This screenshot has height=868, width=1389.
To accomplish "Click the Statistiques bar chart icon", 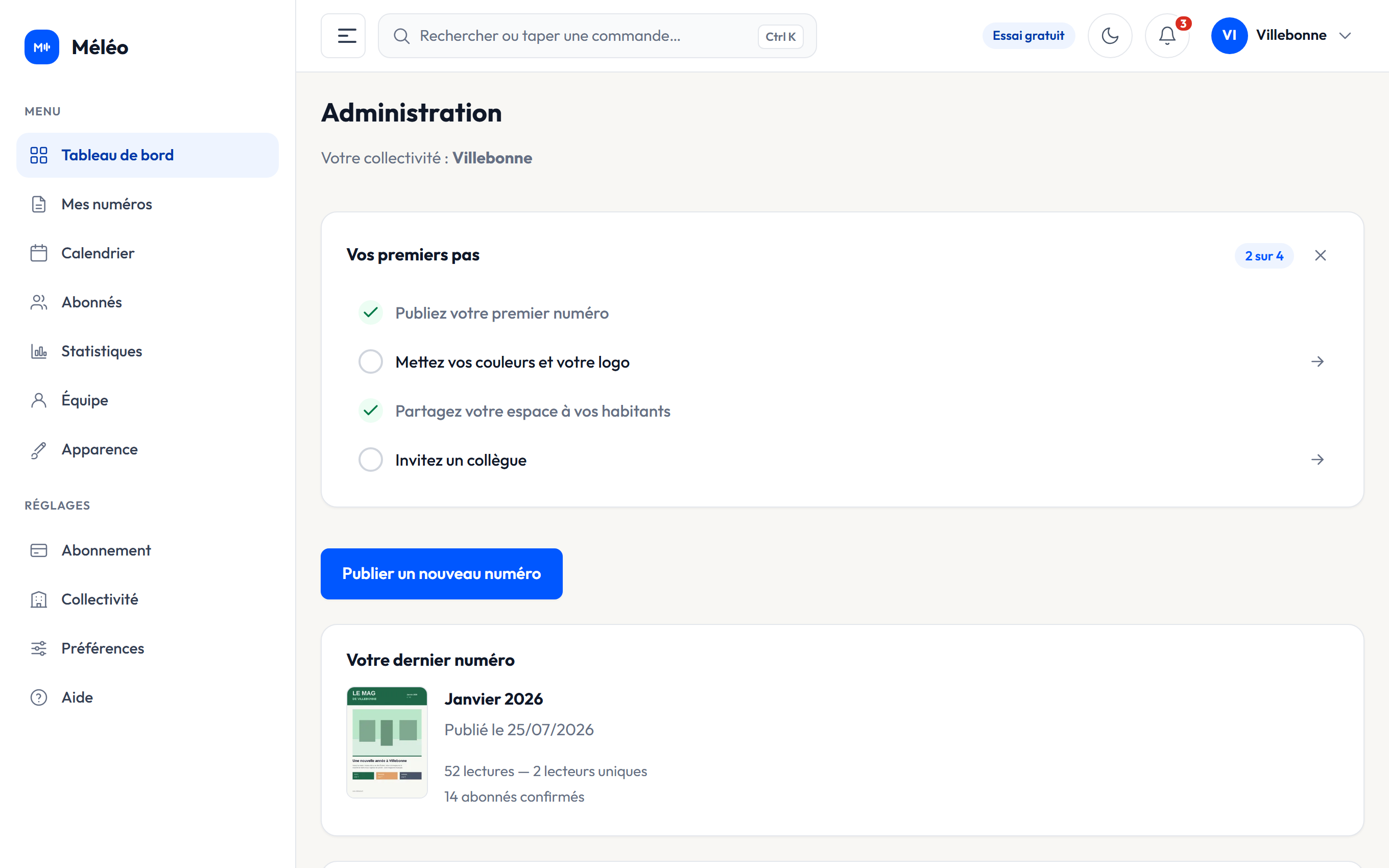I will click(x=38, y=351).
